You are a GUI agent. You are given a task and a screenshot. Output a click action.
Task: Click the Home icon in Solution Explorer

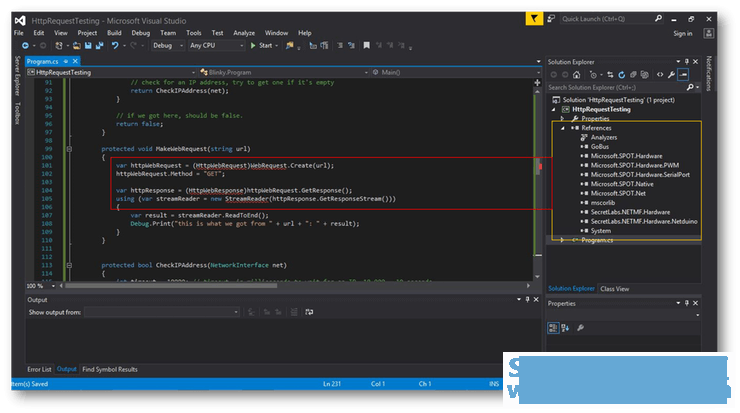tap(576, 75)
